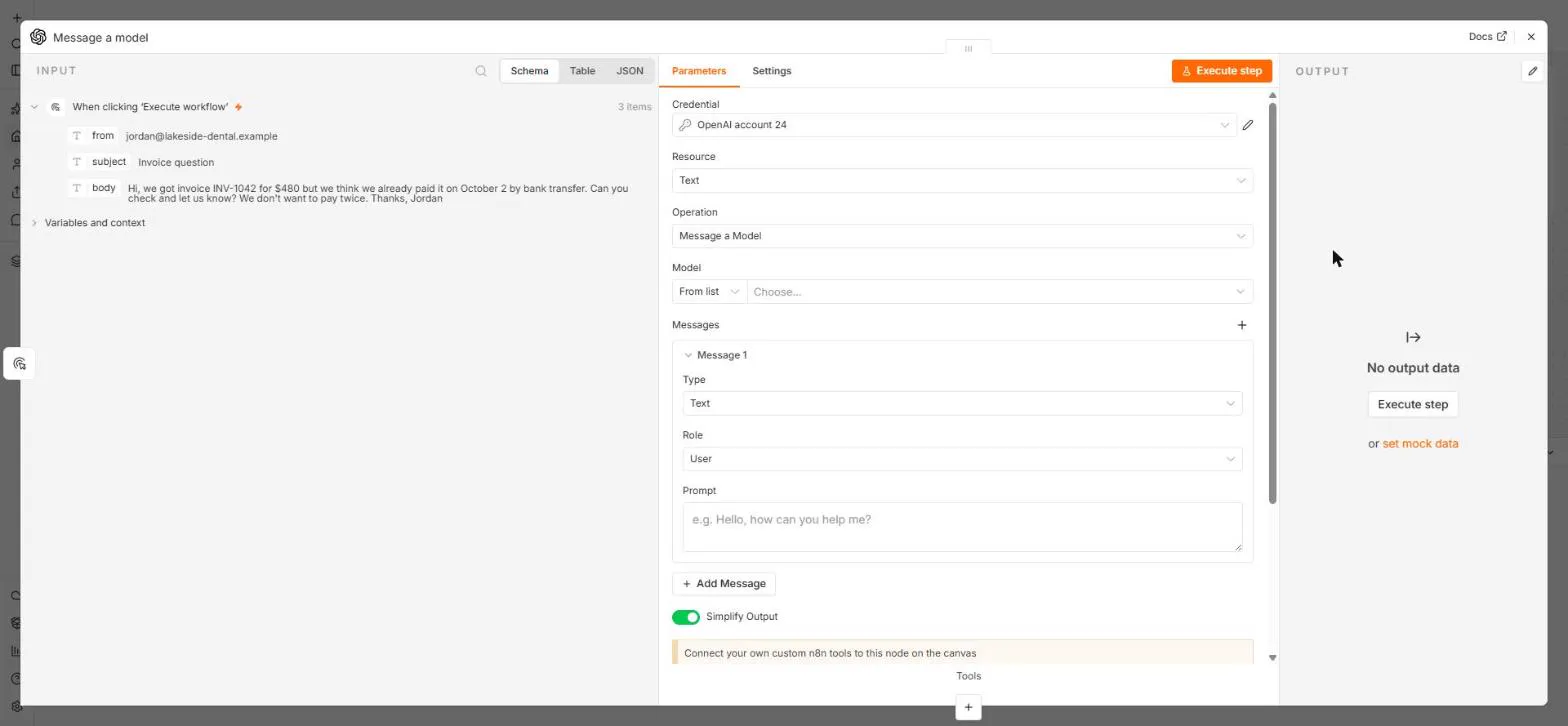Click the trigger icon beside 'When clicking Execute workflow'
This screenshot has height=726, width=1568.
click(56, 107)
